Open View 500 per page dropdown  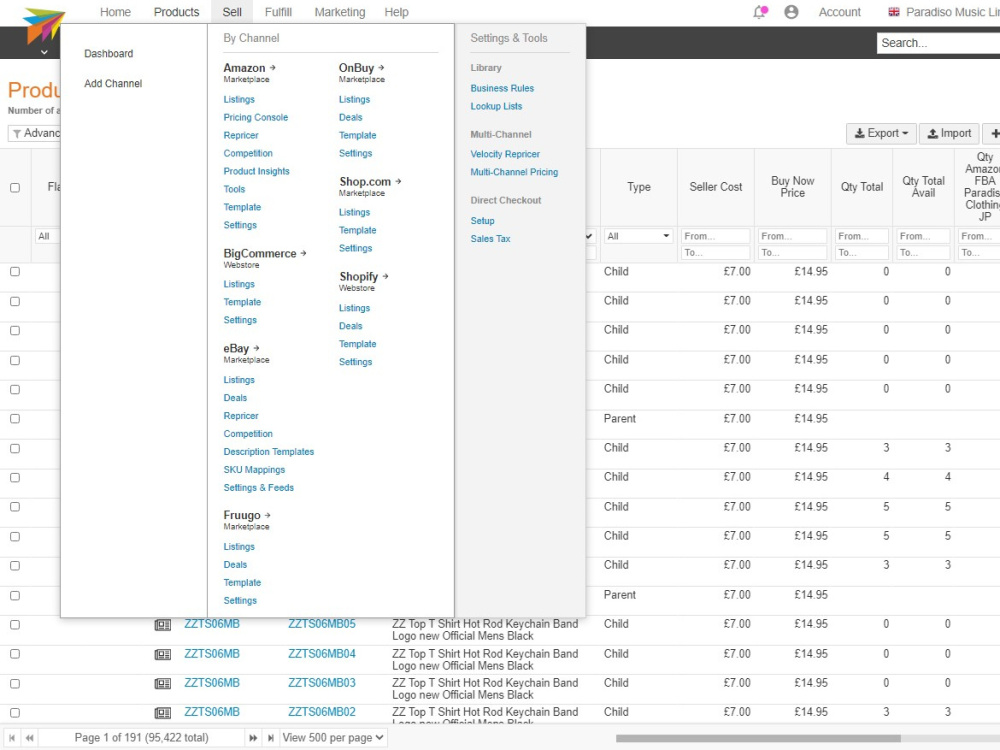[x=333, y=737]
